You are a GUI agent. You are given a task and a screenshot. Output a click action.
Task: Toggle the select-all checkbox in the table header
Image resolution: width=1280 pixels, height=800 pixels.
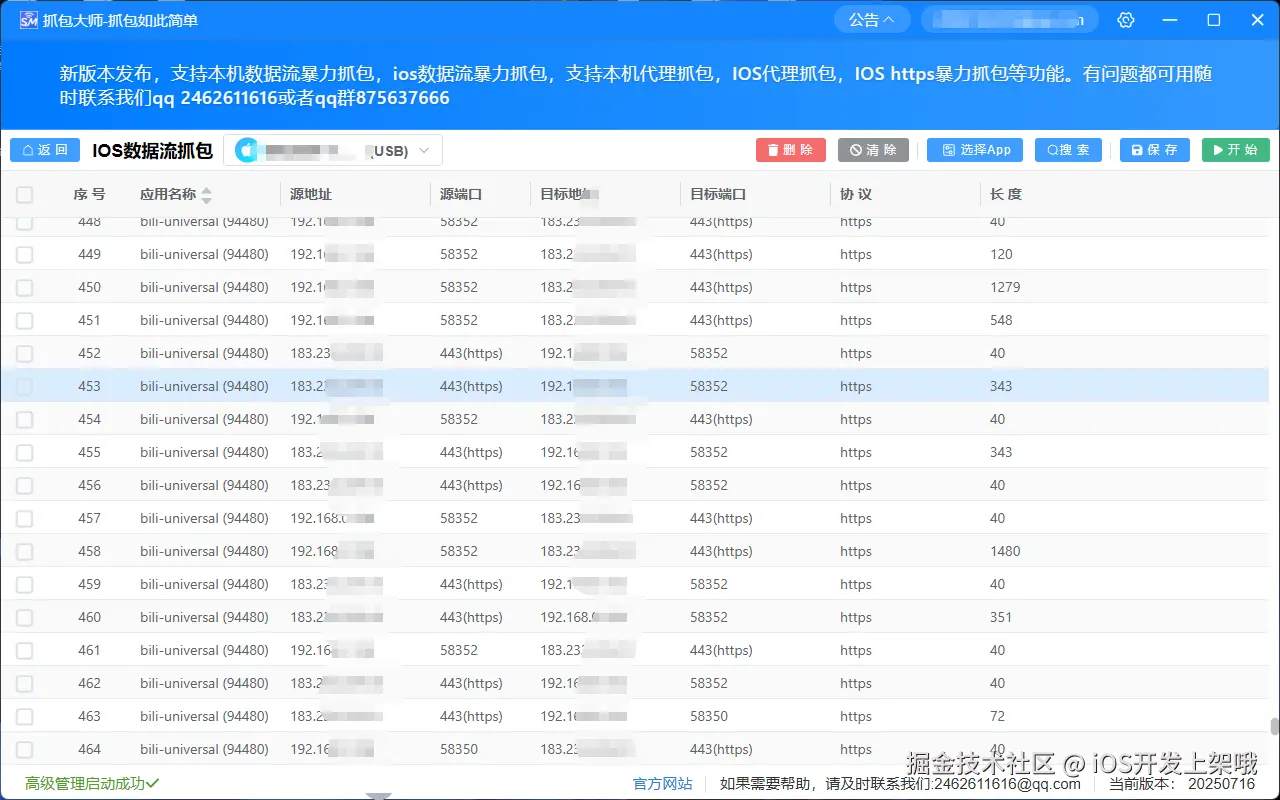pyautogui.click(x=24, y=194)
